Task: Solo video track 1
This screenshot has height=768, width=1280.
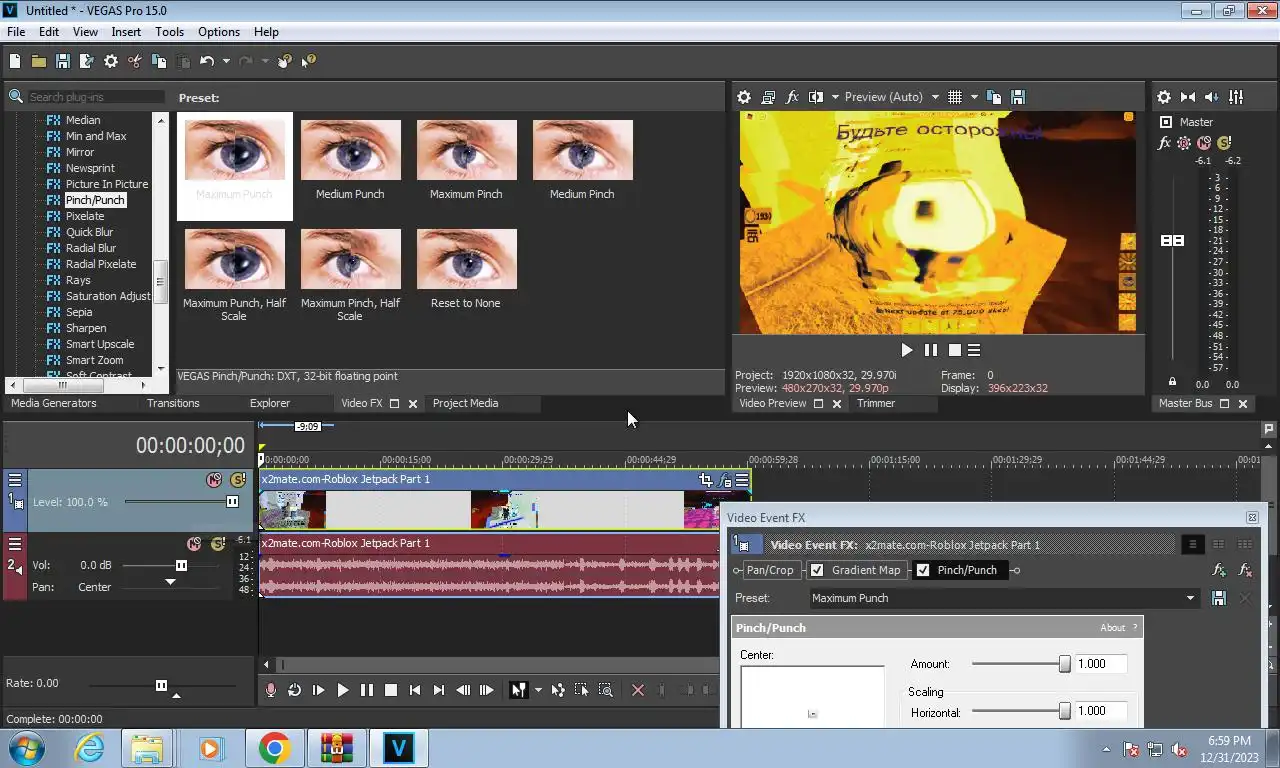Action: (x=238, y=480)
